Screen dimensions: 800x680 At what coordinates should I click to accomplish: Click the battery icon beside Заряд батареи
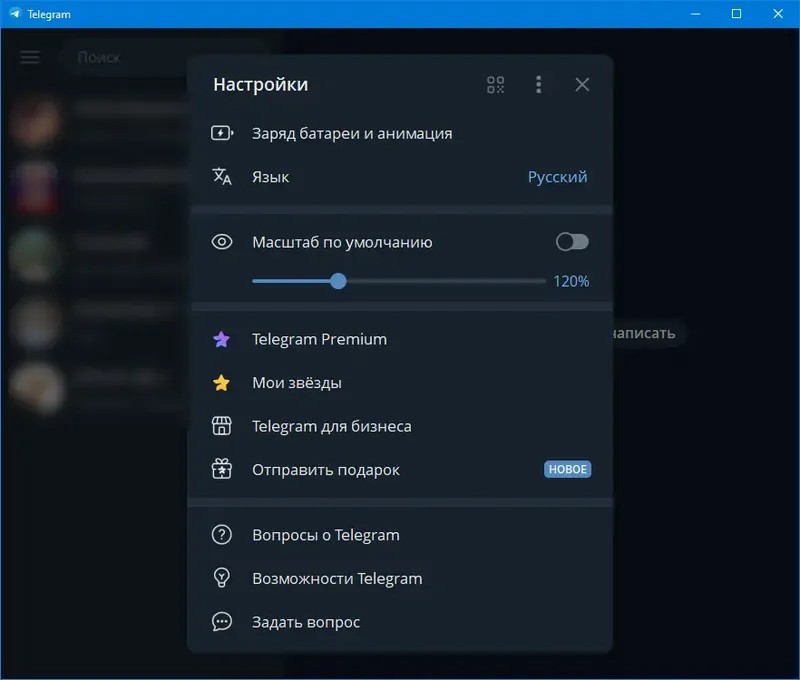(x=222, y=133)
